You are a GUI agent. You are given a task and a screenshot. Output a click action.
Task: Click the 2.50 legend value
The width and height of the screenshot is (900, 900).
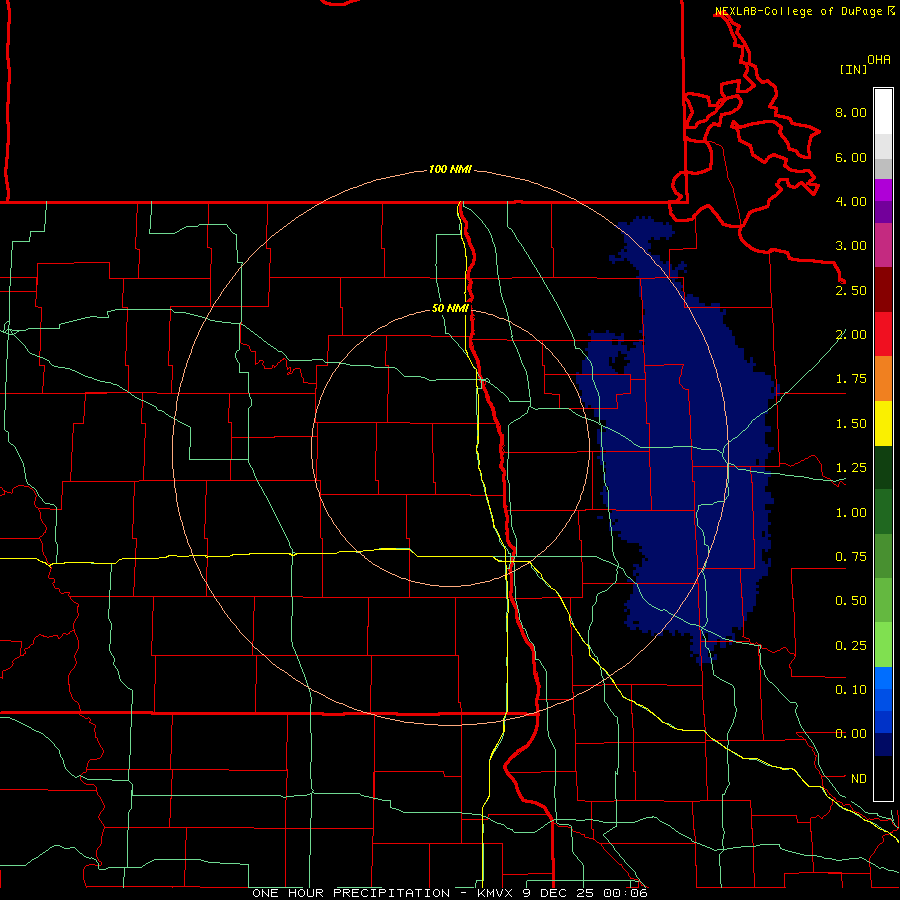click(851, 290)
